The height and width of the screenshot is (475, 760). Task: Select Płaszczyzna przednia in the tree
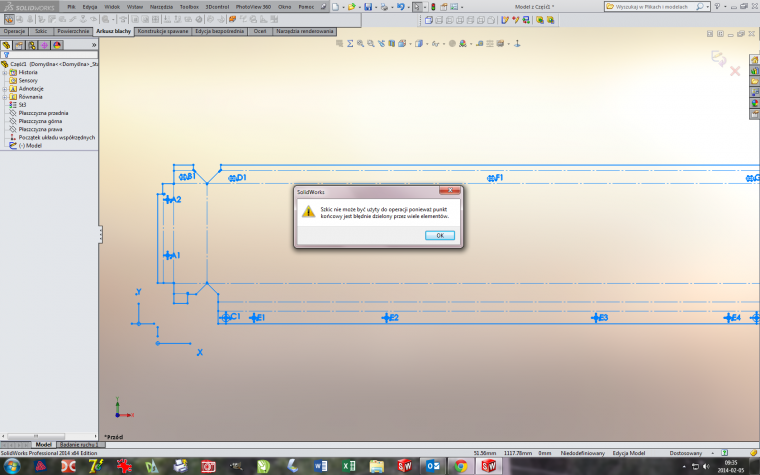click(x=43, y=113)
